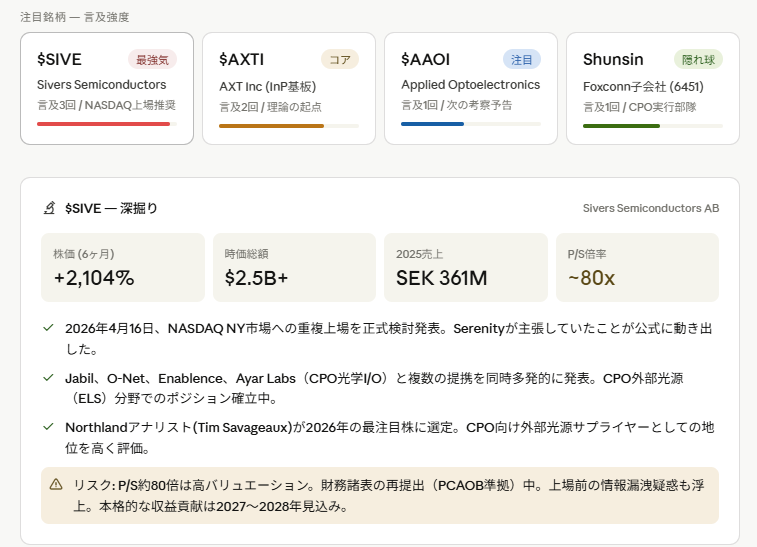This screenshot has width=757, height=547.
Task: Click the Sivers Semiconductors name in the $SIVE card
Action: pyautogui.click(x=101, y=84)
